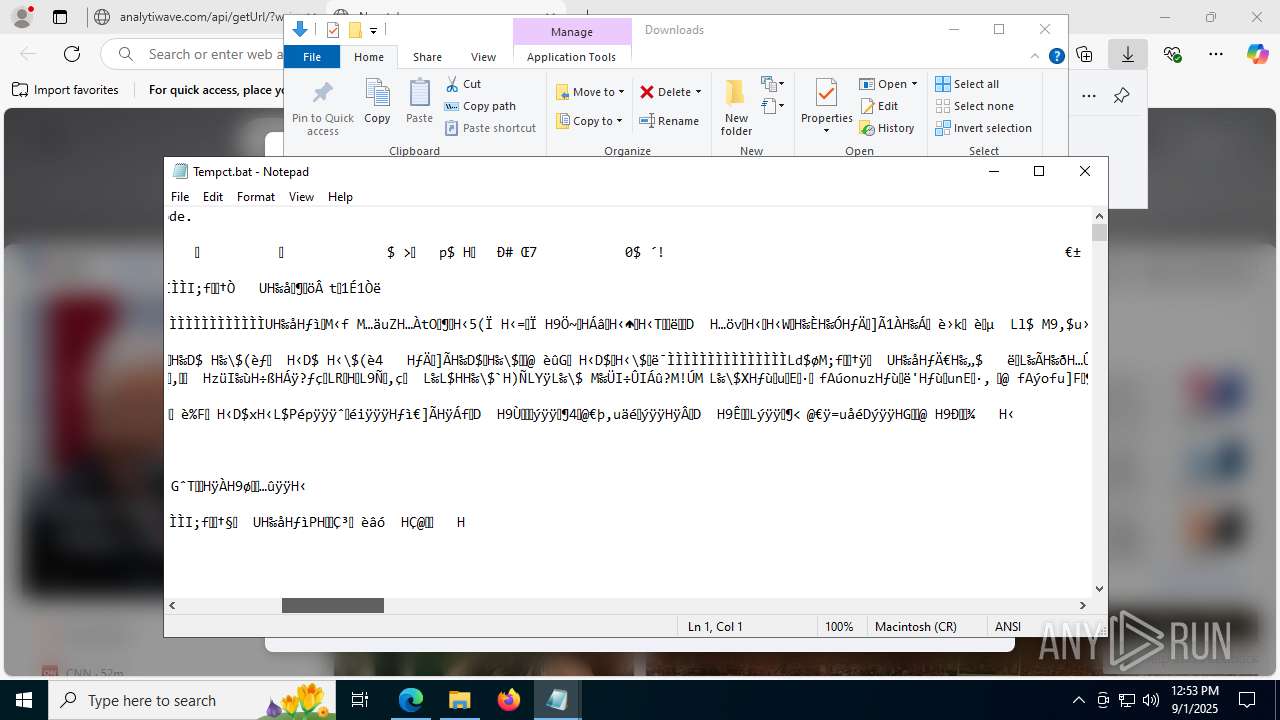Click the Copy icon in Clipboard group
The width and height of the screenshot is (1280, 720).
click(x=377, y=93)
